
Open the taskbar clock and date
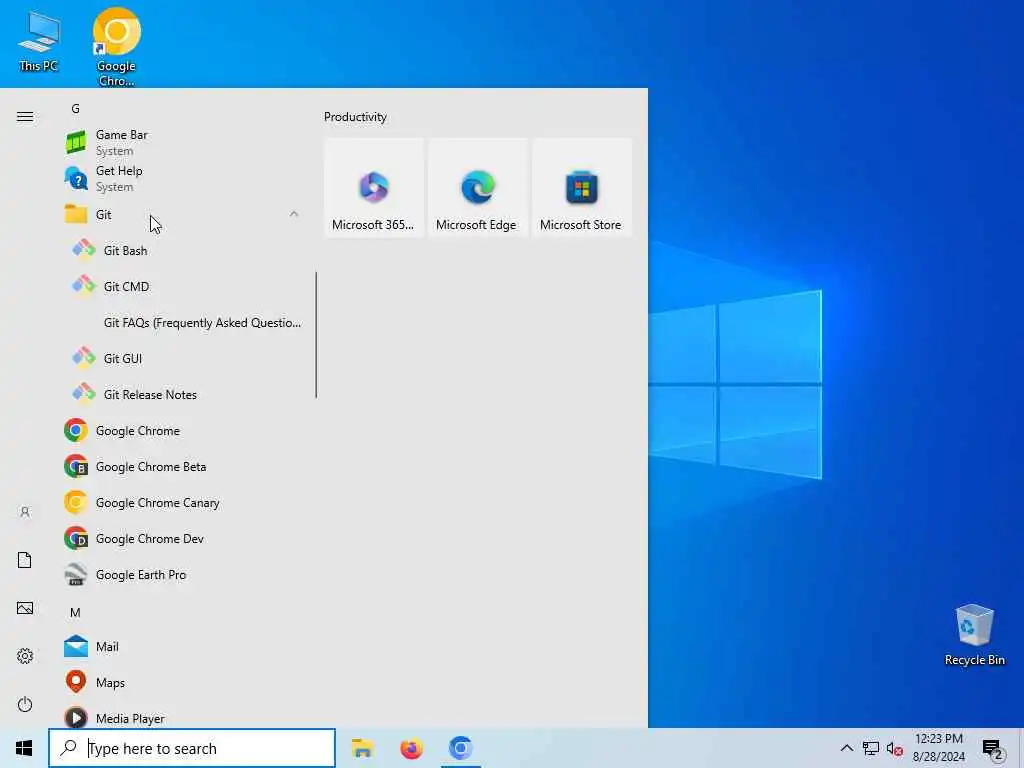(x=939, y=748)
